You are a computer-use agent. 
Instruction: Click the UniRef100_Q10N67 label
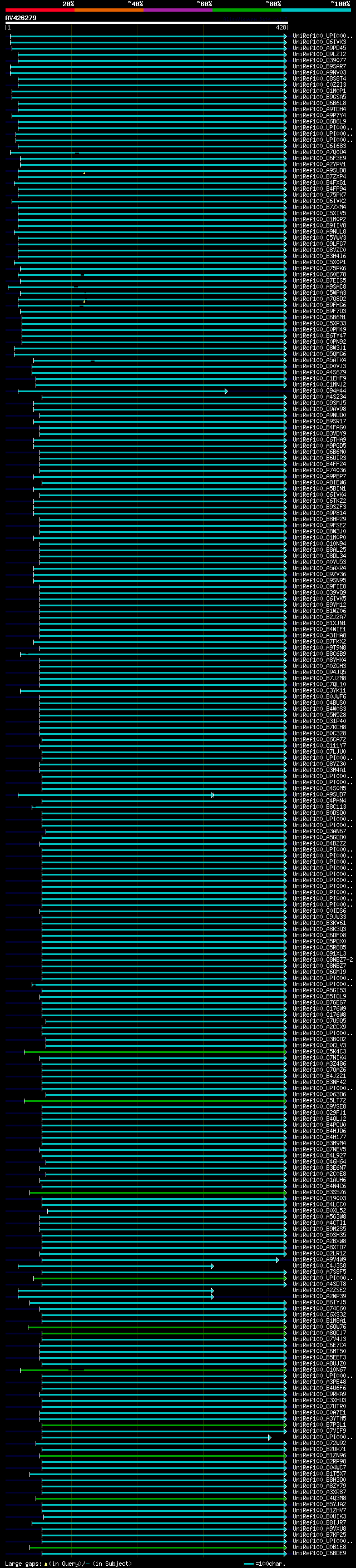[319, 1370]
